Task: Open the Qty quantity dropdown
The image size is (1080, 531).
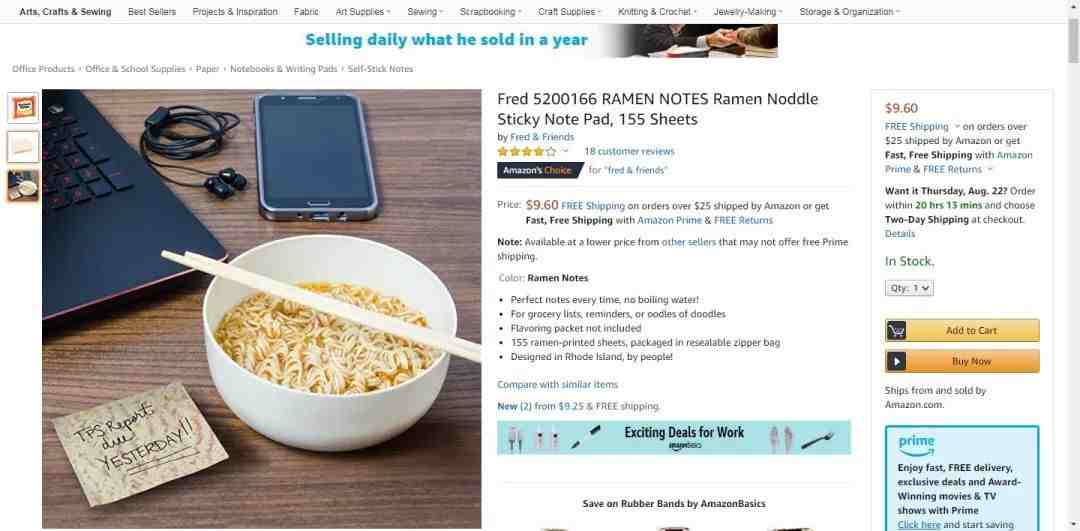Action: click(909, 289)
